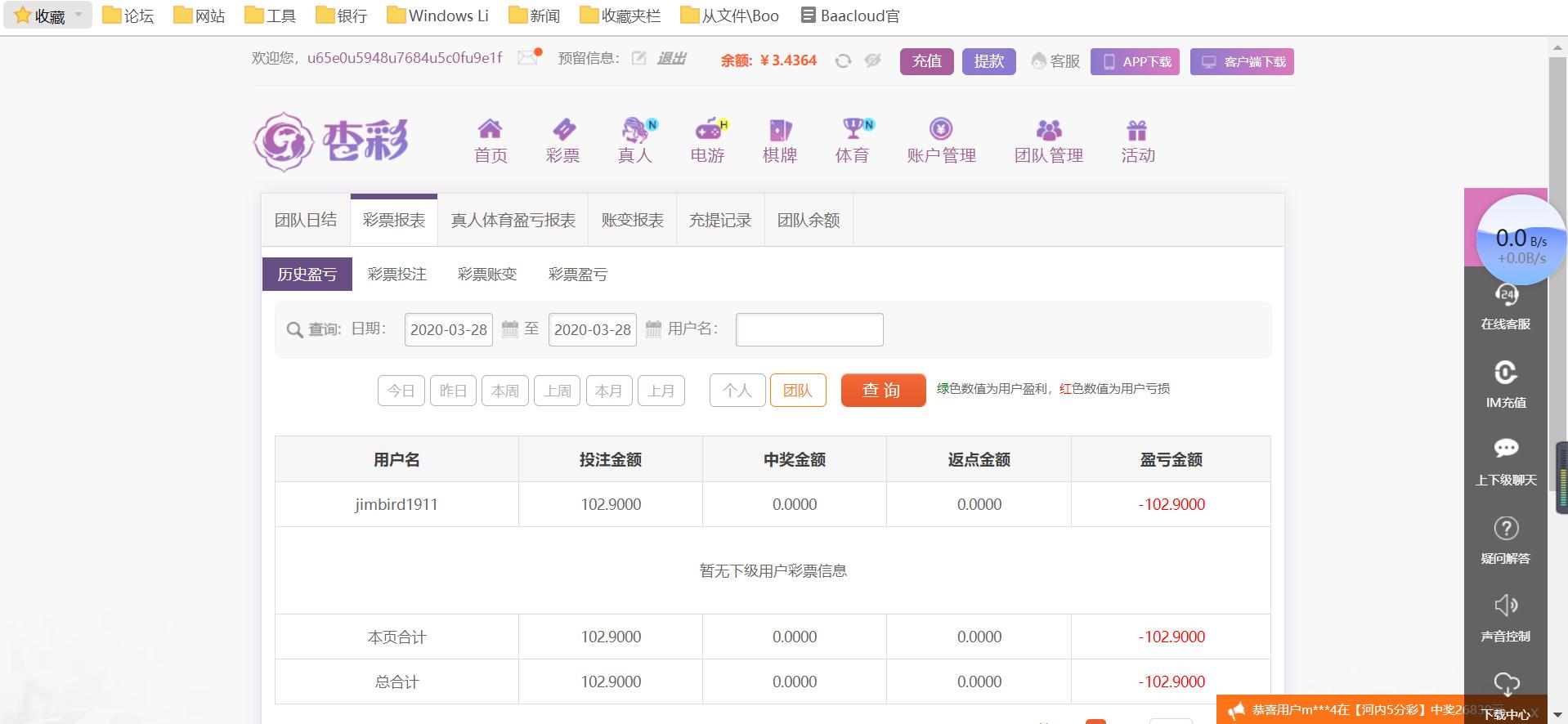This screenshot has height=724, width=1568.
Task: Open 上下级聊天 chat sidebar item
Action: [1506, 463]
